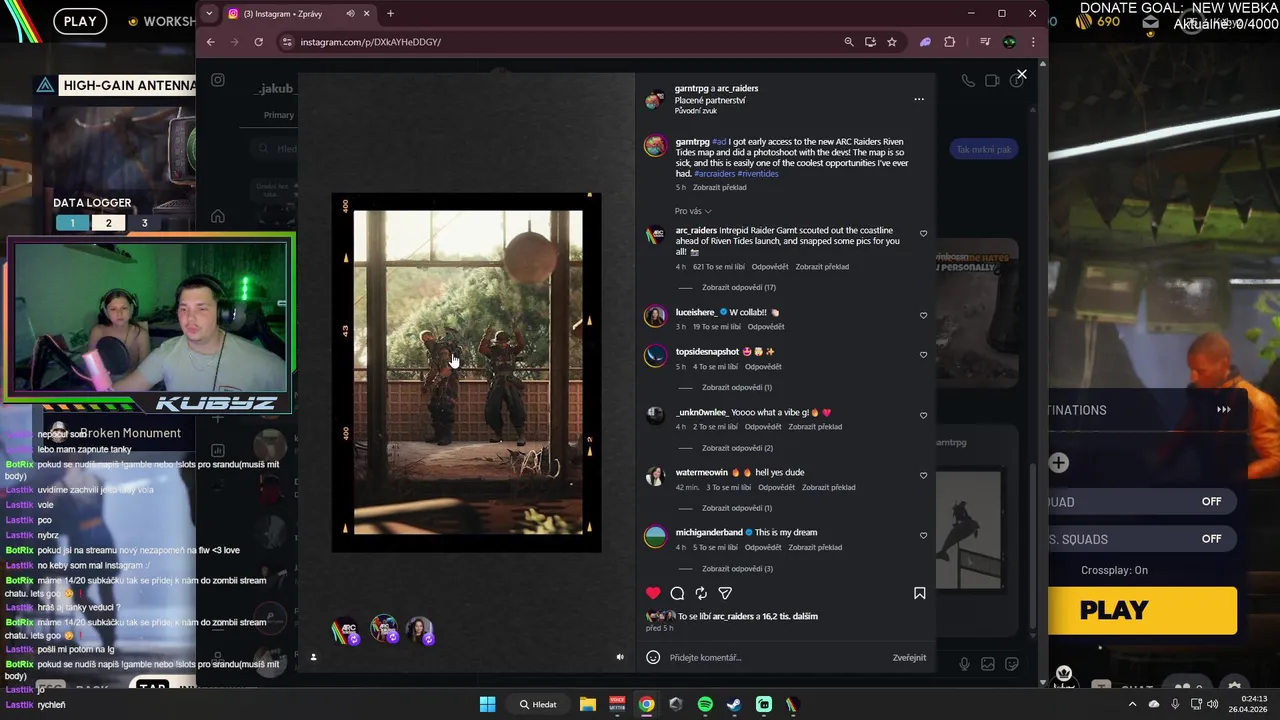The image size is (1280, 720).
Task: Select Data Logger slot 2 in game
Action: (109, 223)
